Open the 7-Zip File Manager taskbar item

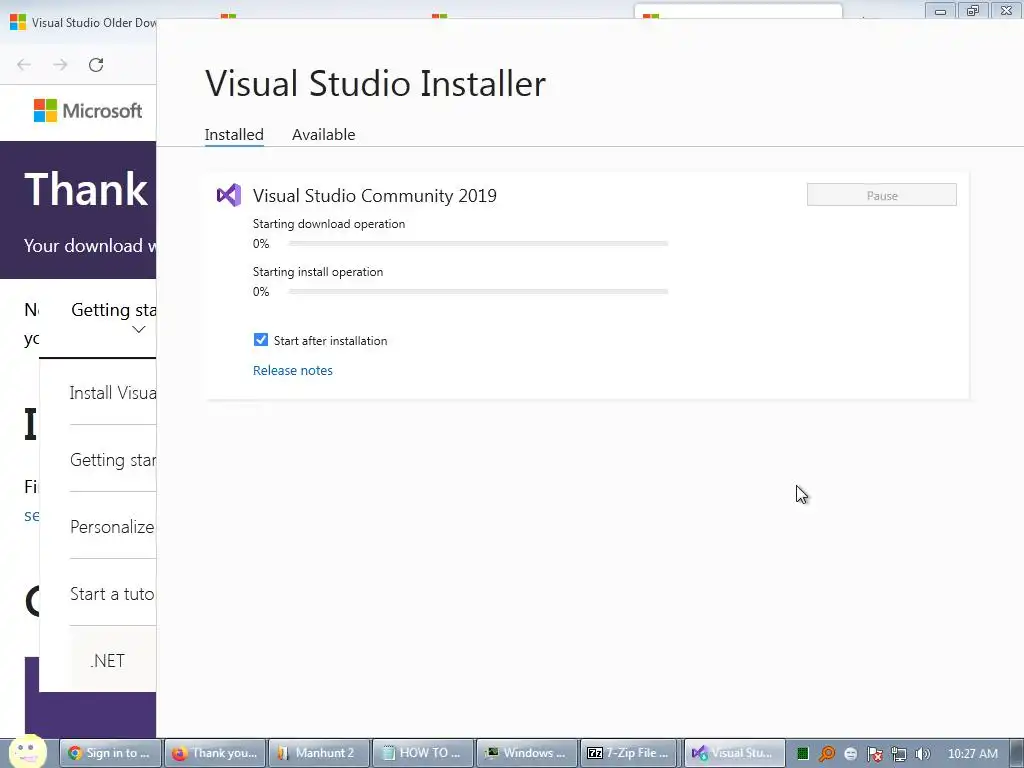pos(630,753)
